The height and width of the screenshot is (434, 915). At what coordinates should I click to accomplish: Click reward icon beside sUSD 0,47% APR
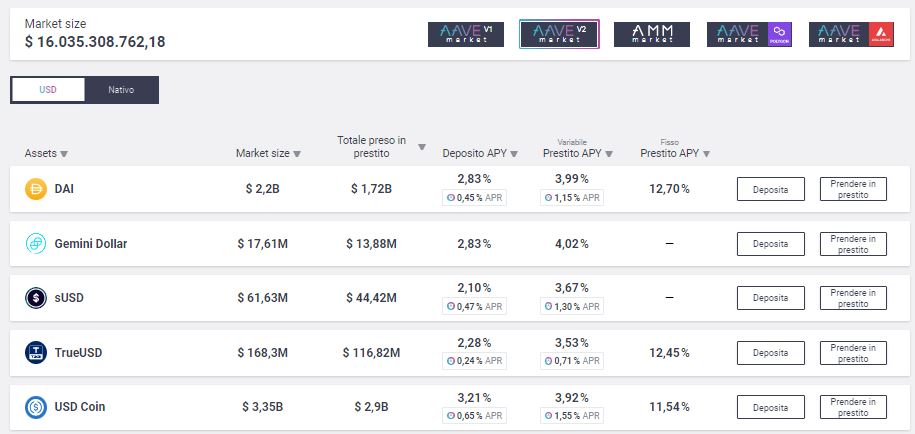(450, 306)
